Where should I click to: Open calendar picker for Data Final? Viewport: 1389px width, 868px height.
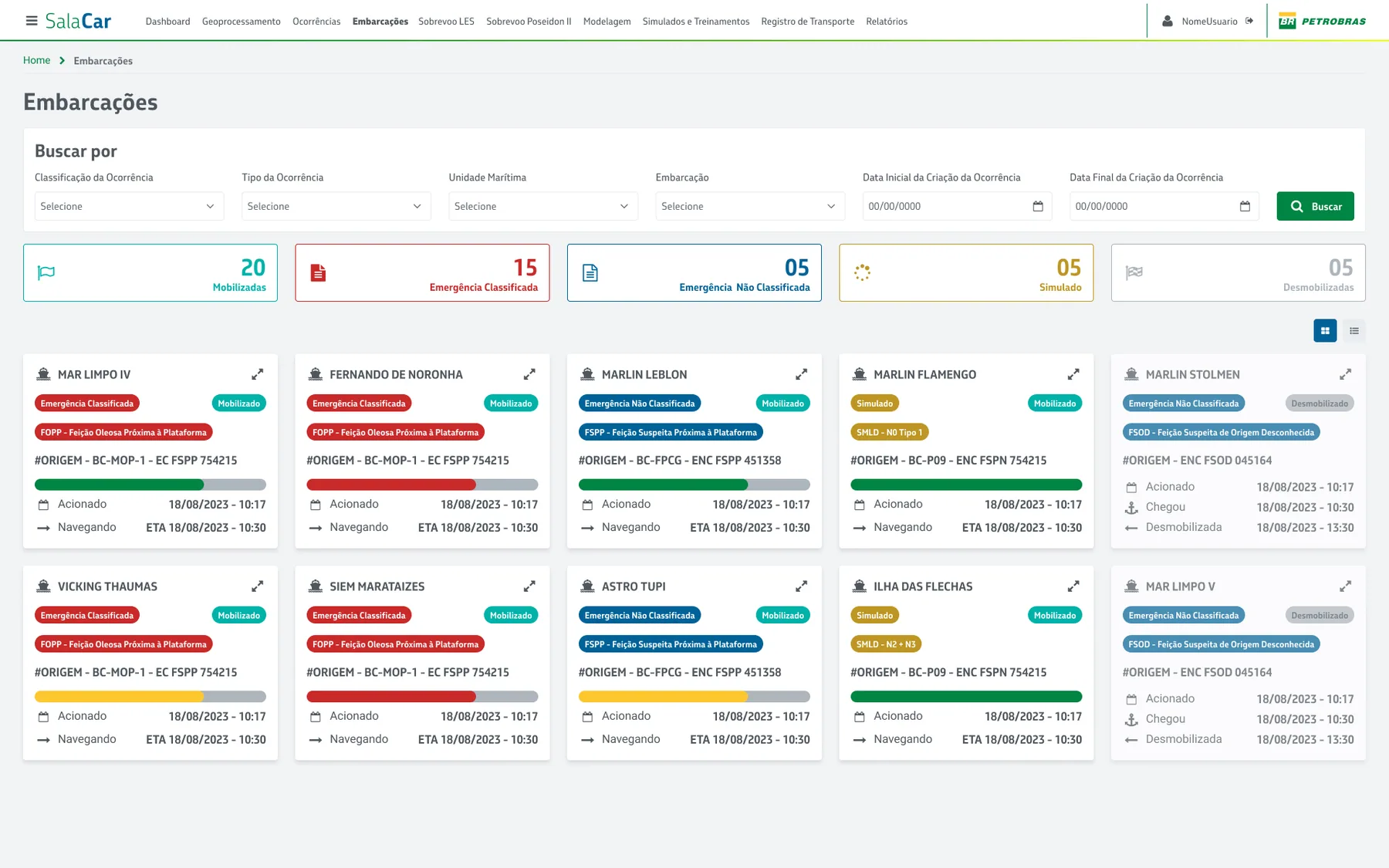click(1245, 206)
